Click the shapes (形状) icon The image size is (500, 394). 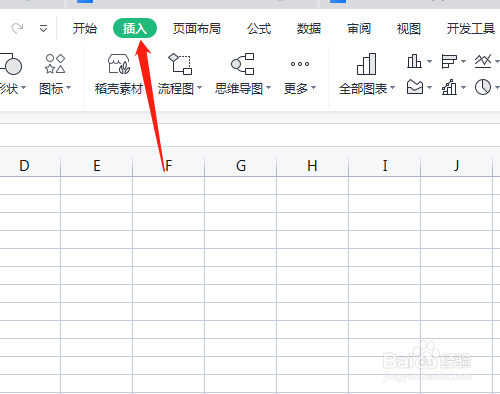tap(11, 64)
